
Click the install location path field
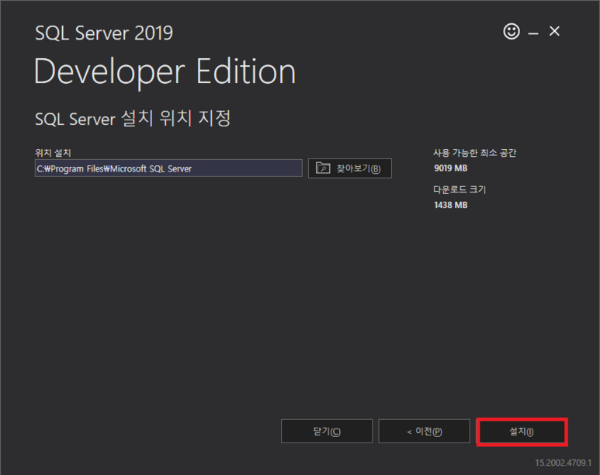pyautogui.click(x=169, y=168)
